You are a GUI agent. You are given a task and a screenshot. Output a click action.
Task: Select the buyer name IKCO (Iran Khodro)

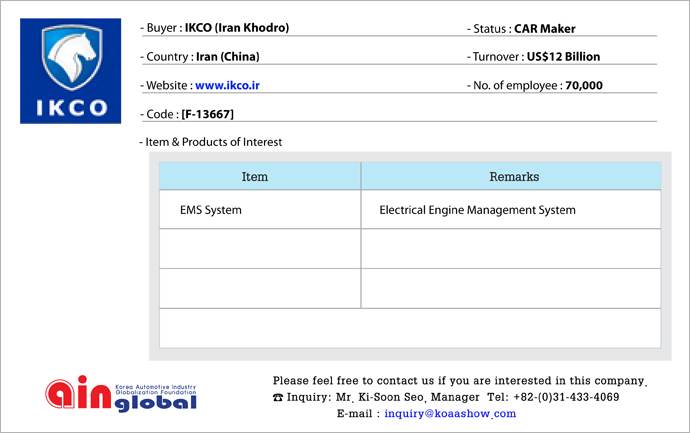237,28
